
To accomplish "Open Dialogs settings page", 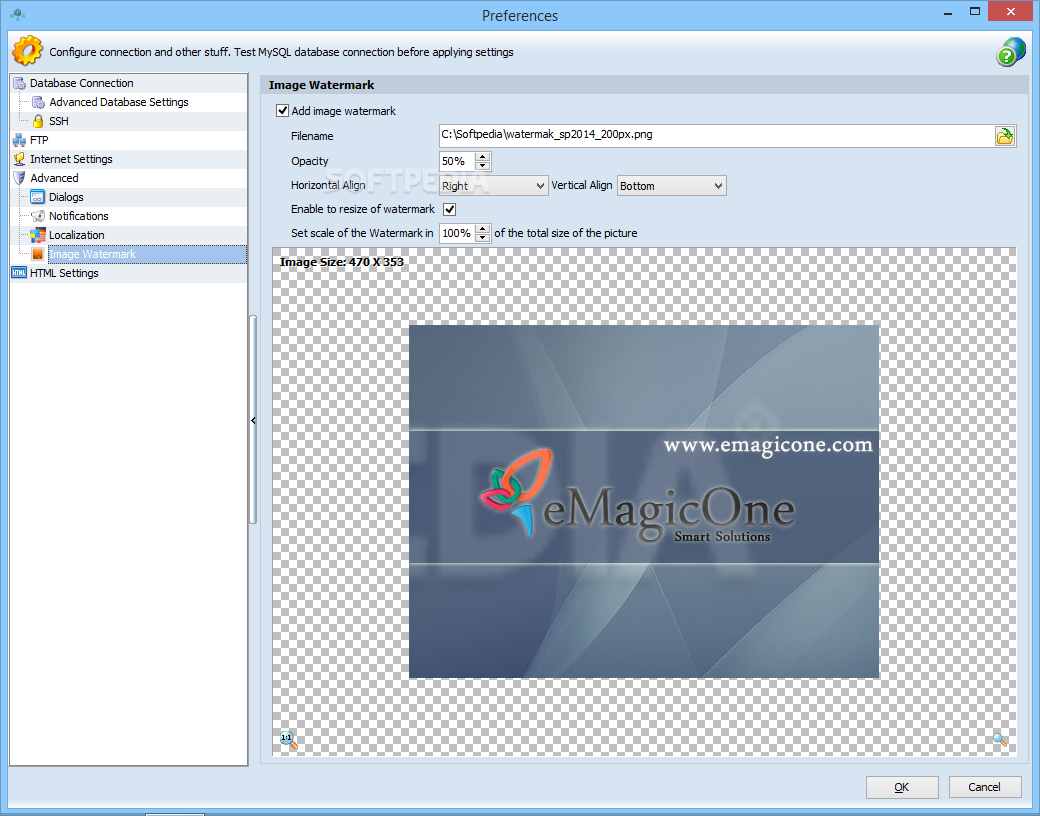I will 66,197.
